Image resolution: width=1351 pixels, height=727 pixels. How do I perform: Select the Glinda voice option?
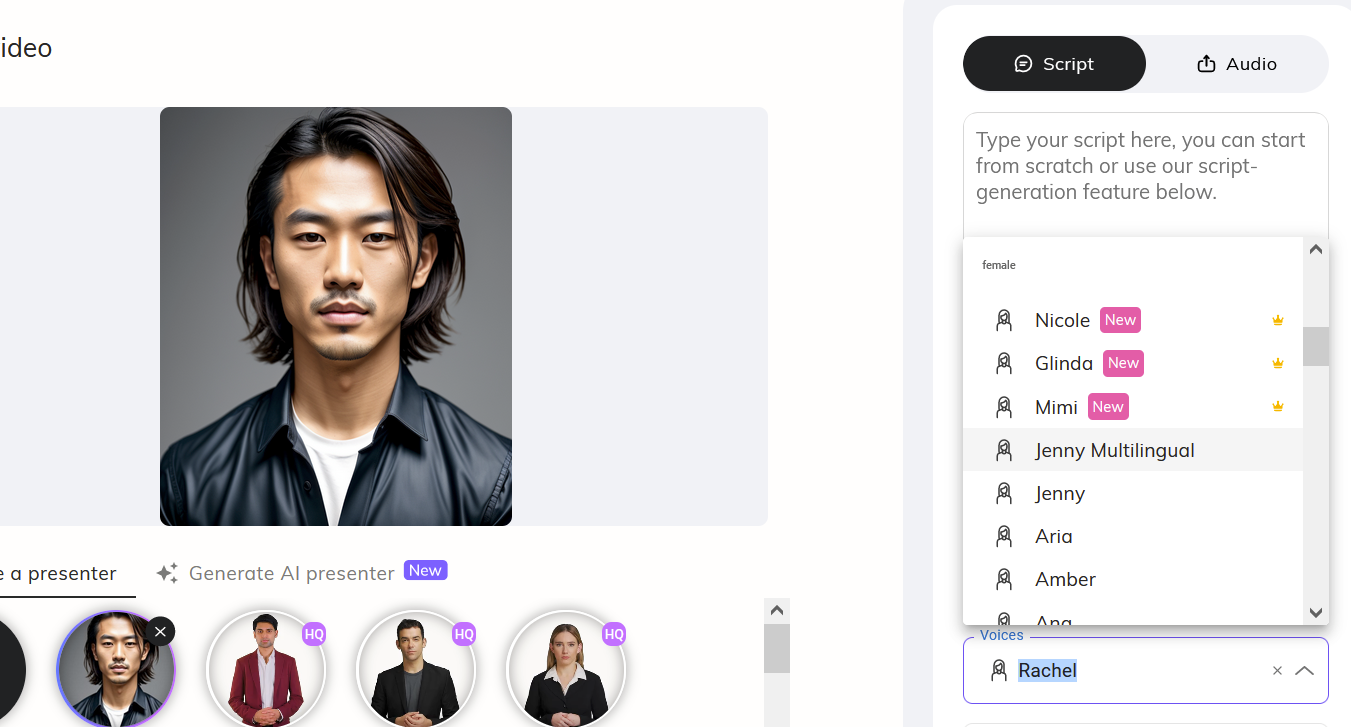1133,363
